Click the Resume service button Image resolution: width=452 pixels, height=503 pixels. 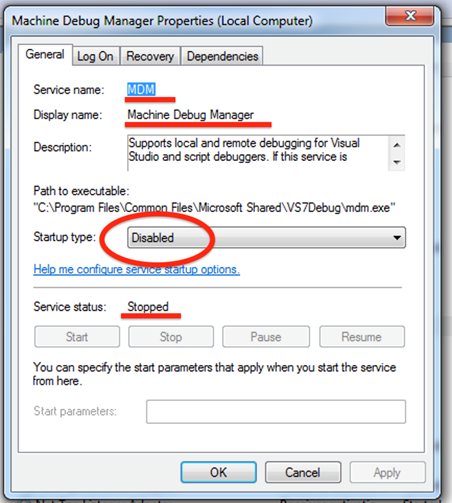362,337
